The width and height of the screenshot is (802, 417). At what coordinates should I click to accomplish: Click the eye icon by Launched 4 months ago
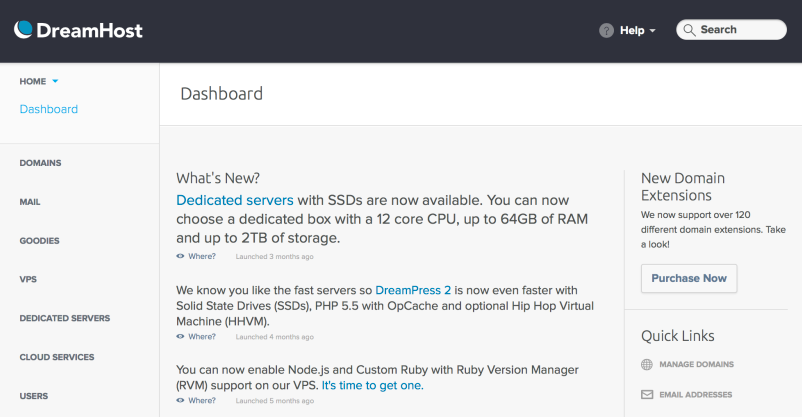[x=180, y=337]
